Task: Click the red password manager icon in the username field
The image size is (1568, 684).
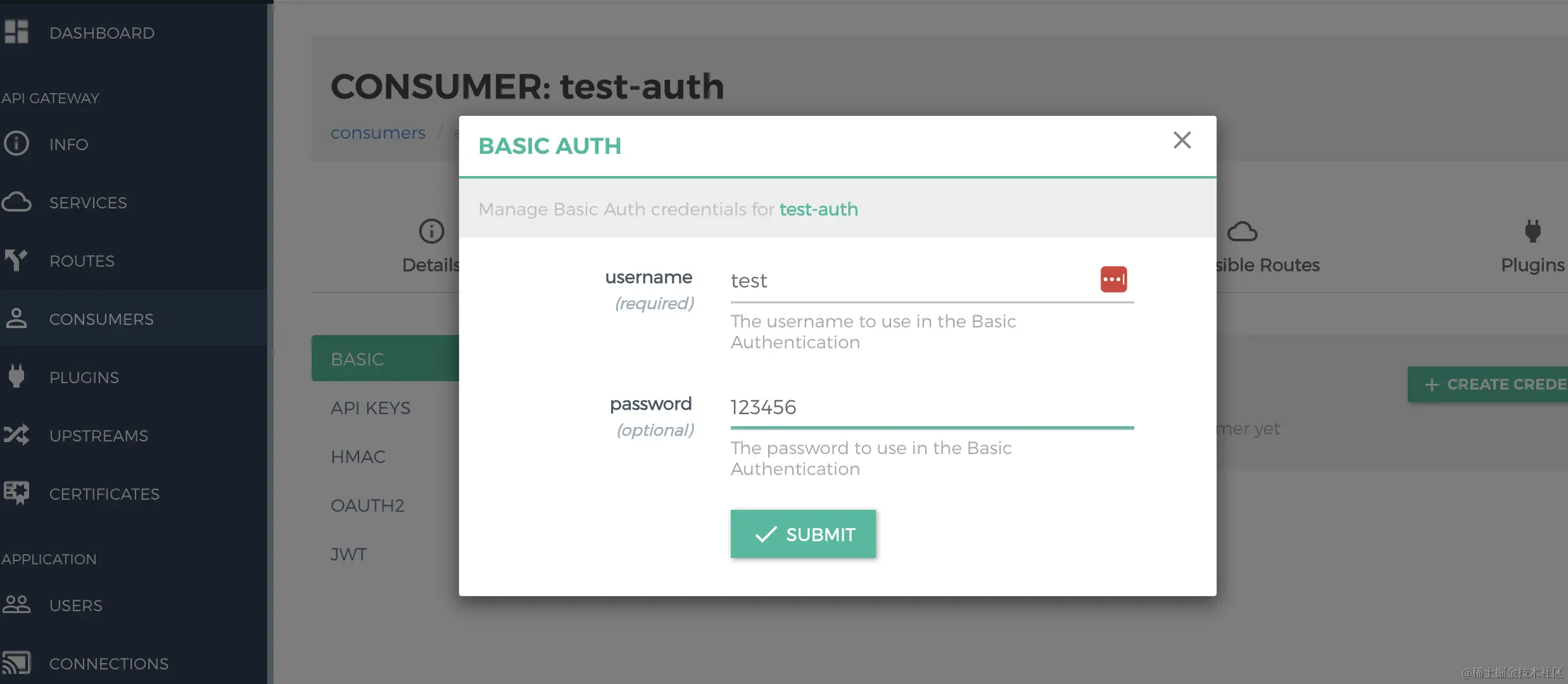Action: coord(1113,279)
